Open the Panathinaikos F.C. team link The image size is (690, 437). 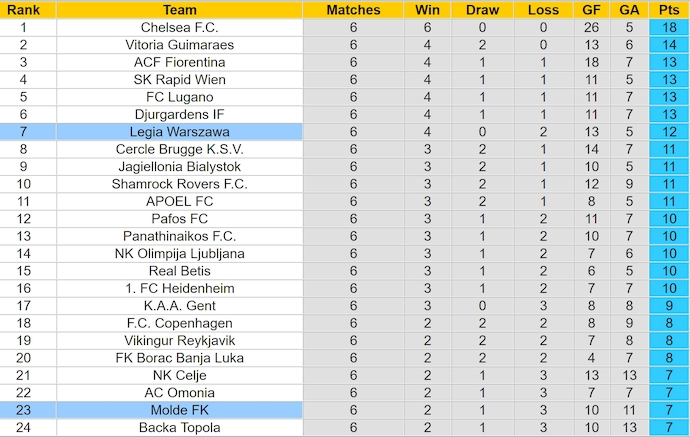(179, 236)
